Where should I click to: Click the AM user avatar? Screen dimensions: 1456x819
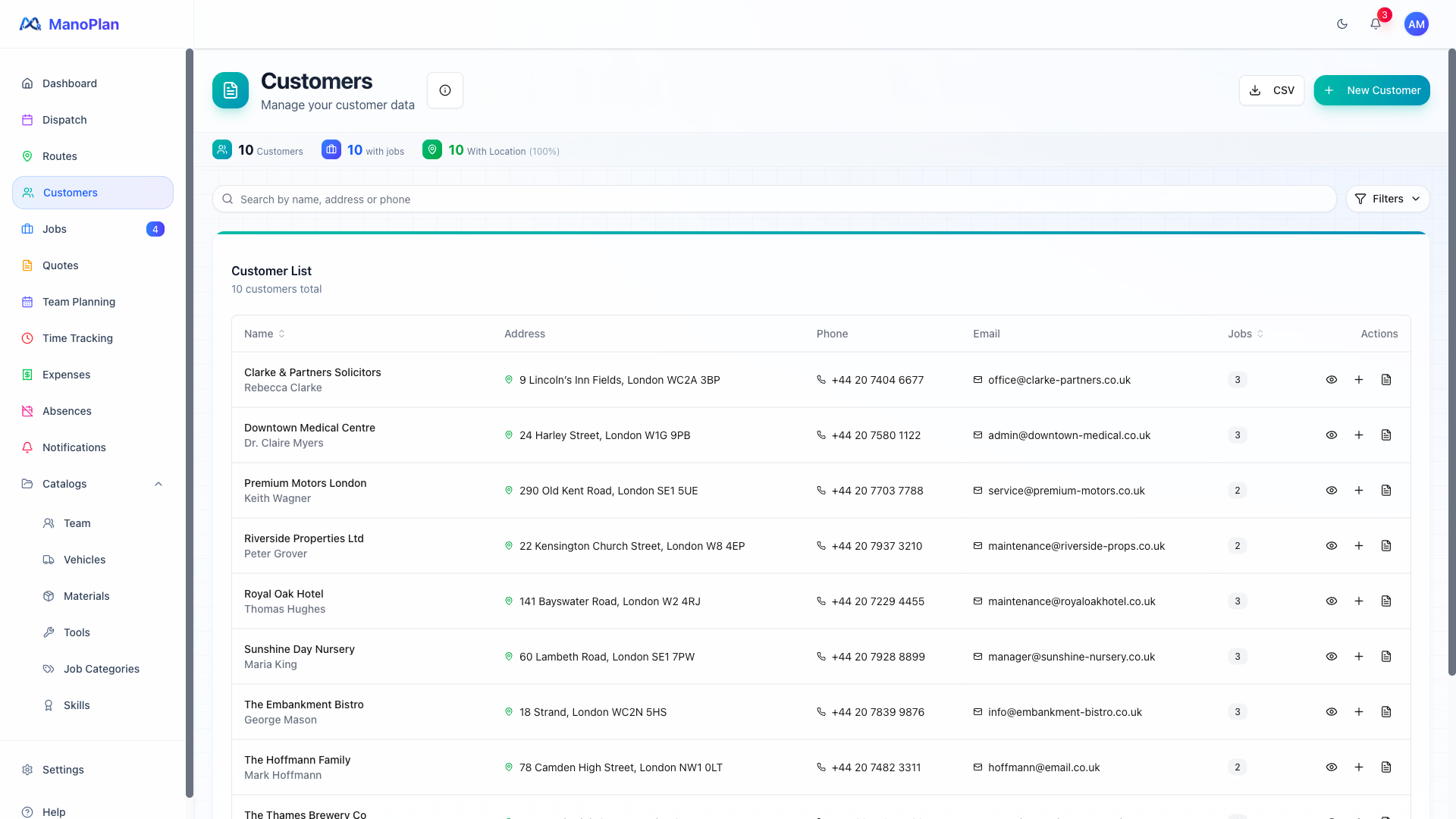click(x=1416, y=24)
